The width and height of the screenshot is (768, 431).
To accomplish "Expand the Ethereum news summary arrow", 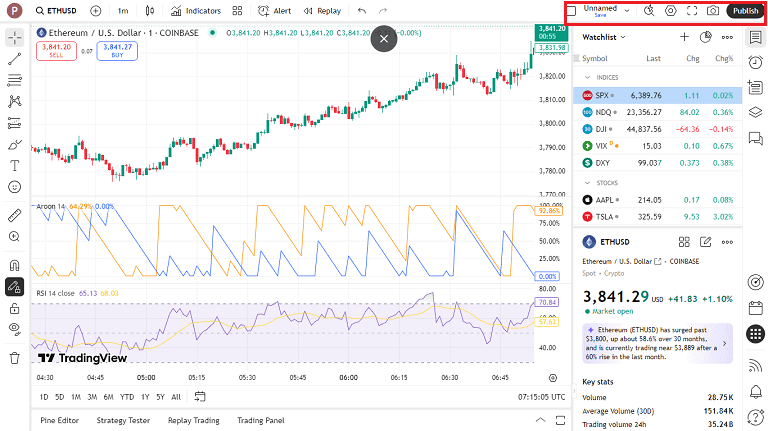I will pos(725,343).
